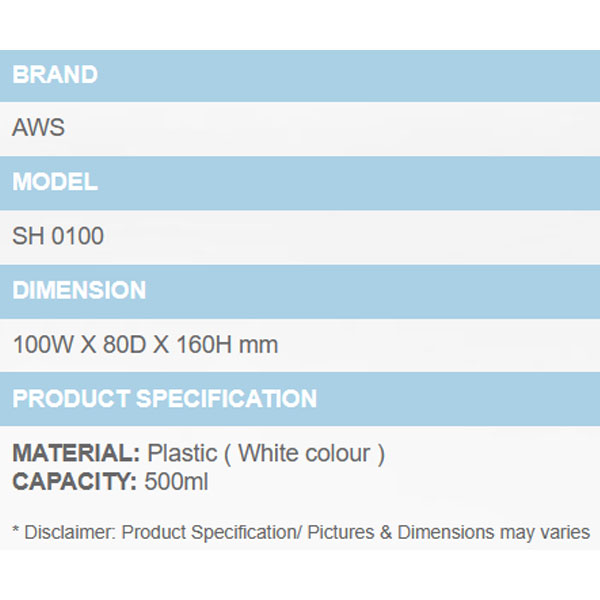Click the bold CAPACITY label
Image resolution: width=600 pixels, height=600 pixels.
pos(74,481)
